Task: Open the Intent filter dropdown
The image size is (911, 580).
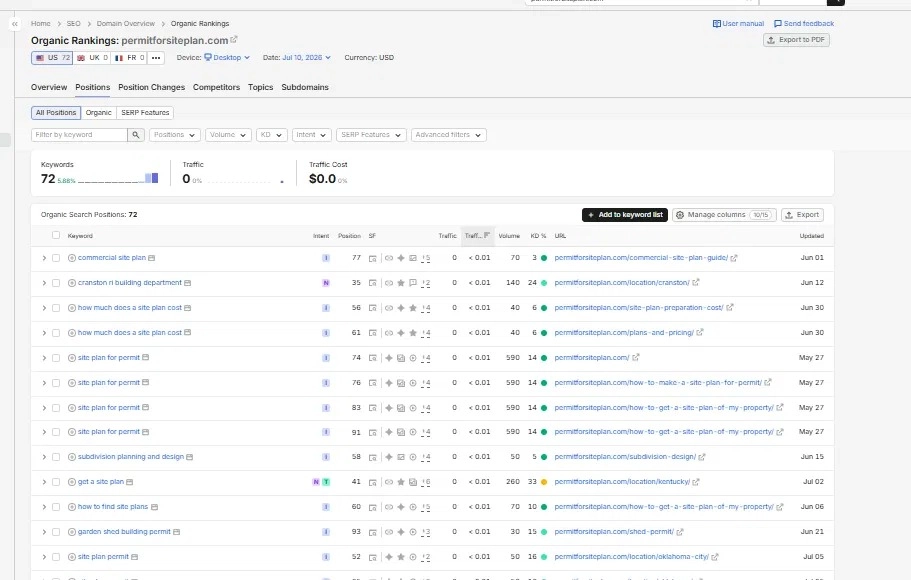Action: point(311,135)
